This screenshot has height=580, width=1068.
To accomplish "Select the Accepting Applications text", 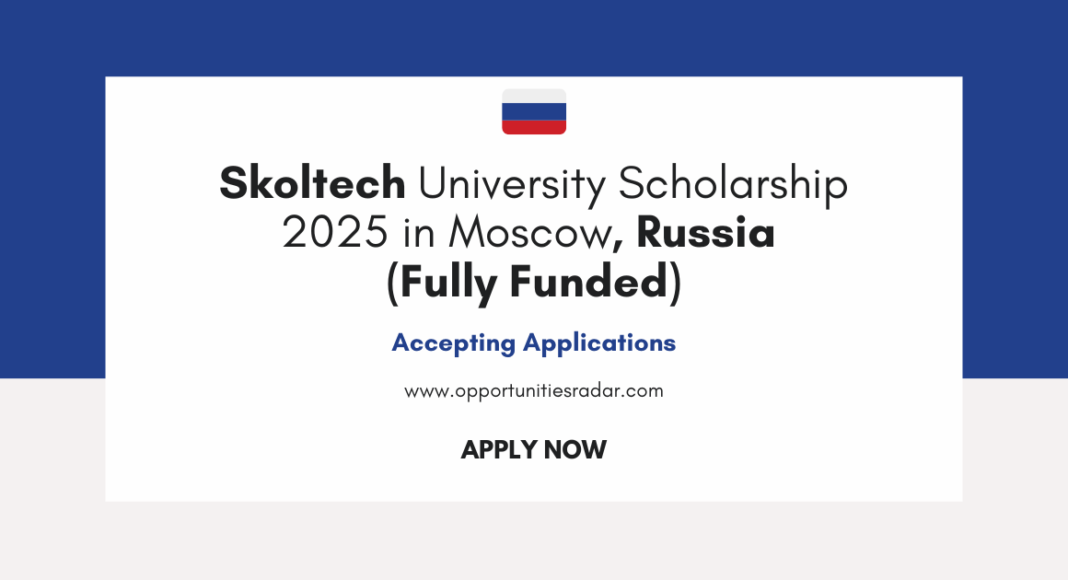I will [534, 343].
